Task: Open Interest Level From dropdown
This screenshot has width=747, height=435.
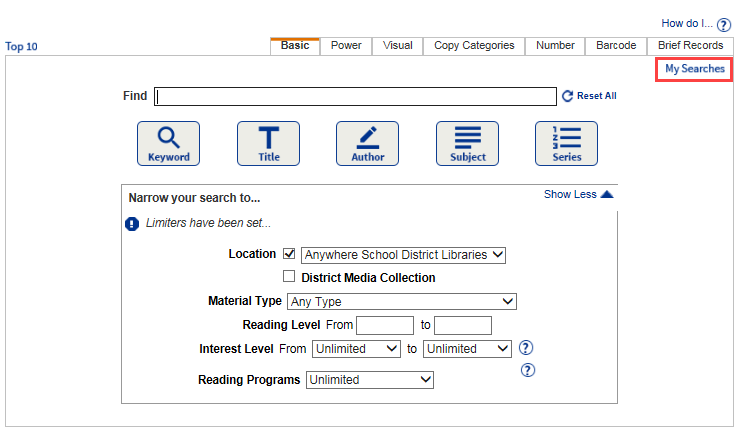Action: (x=356, y=349)
